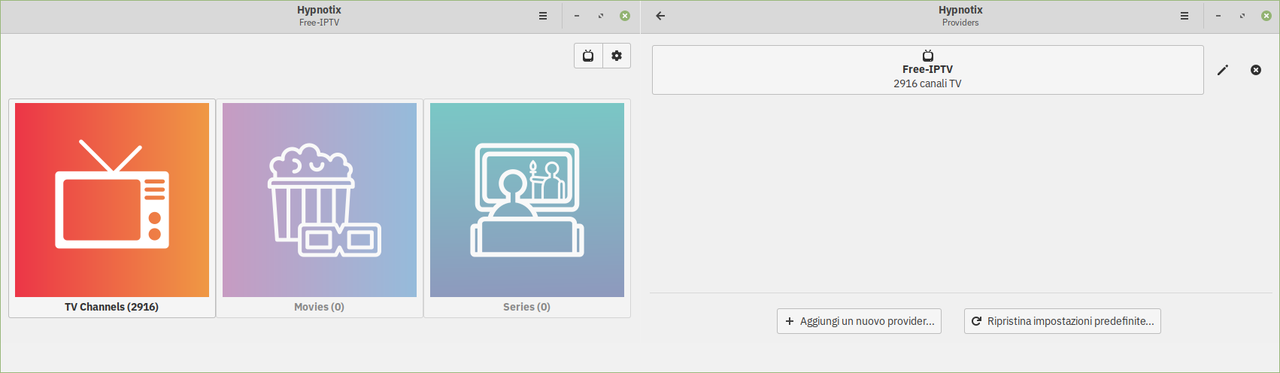Click the 'Series (0)' label
The height and width of the screenshot is (373, 1280).
click(527, 307)
